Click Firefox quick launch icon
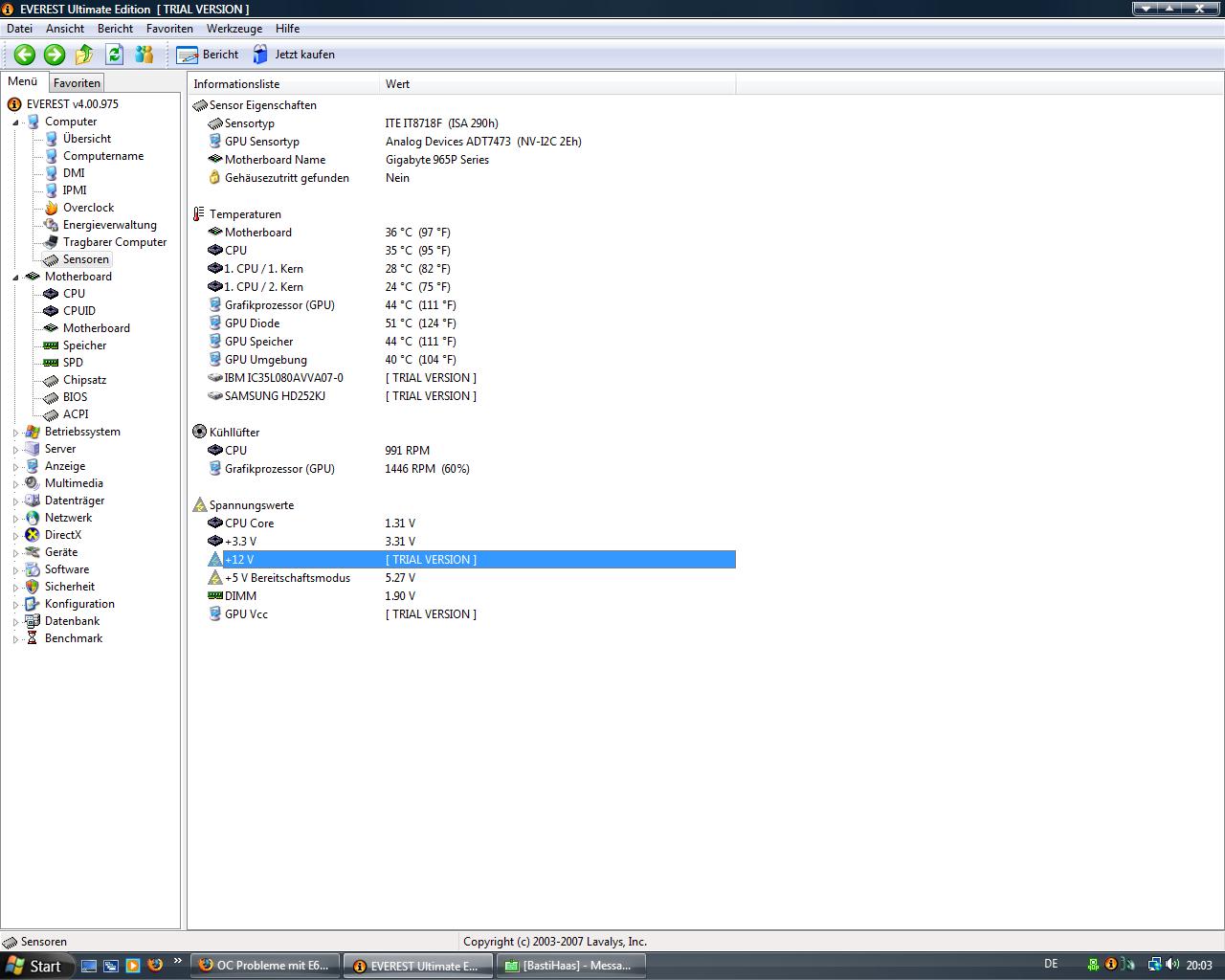The width and height of the screenshot is (1225, 980). coord(155,965)
